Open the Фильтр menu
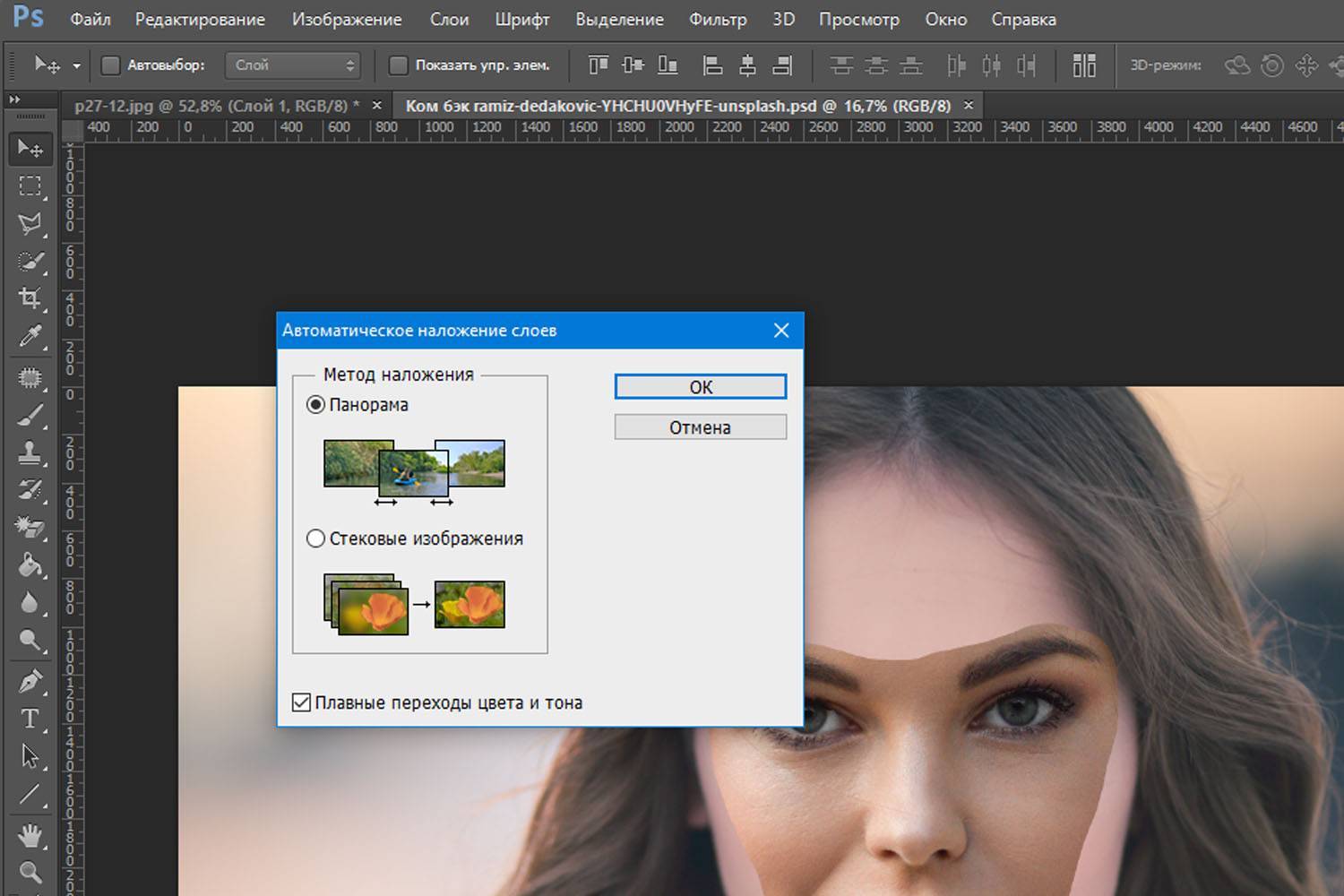The image size is (1344, 896). [717, 19]
